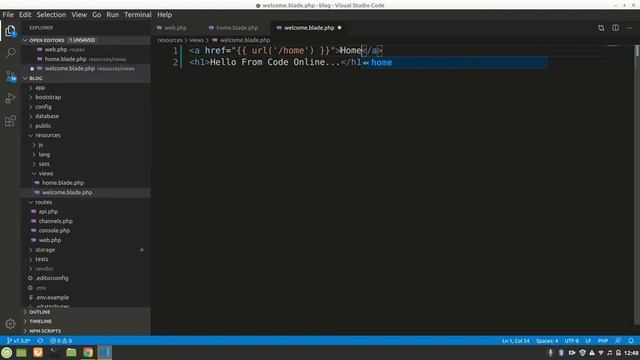Open the Explorer view in activity bar
The height and width of the screenshot is (360, 640).
point(10,31)
